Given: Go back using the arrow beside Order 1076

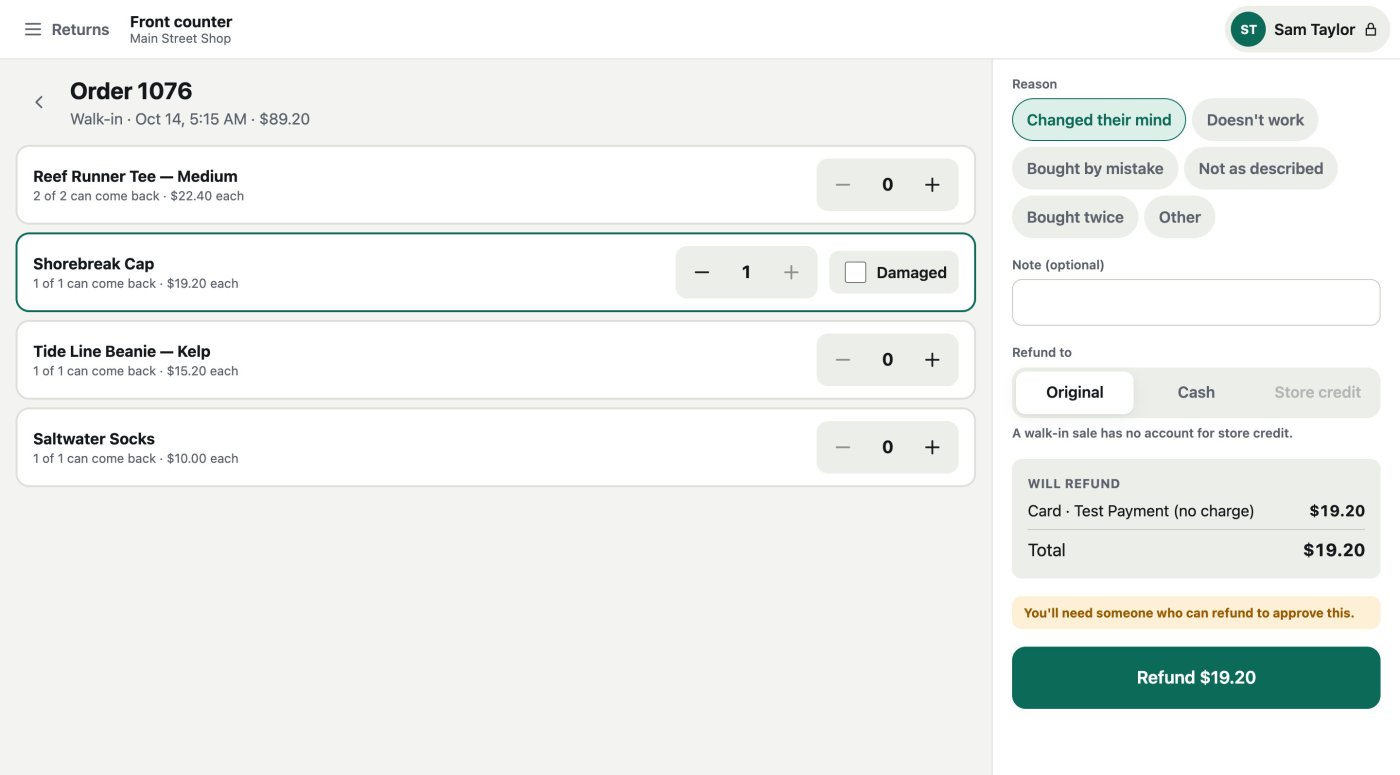Looking at the screenshot, I should coord(39,102).
